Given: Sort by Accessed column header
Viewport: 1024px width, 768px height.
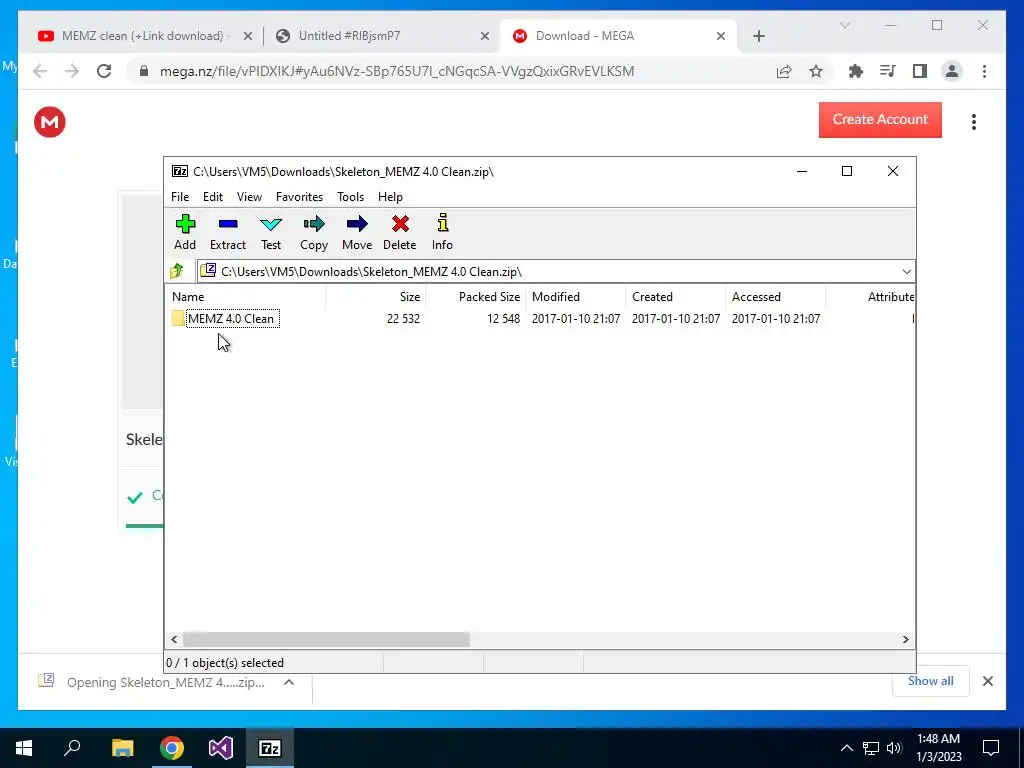Looking at the screenshot, I should 775,296.
